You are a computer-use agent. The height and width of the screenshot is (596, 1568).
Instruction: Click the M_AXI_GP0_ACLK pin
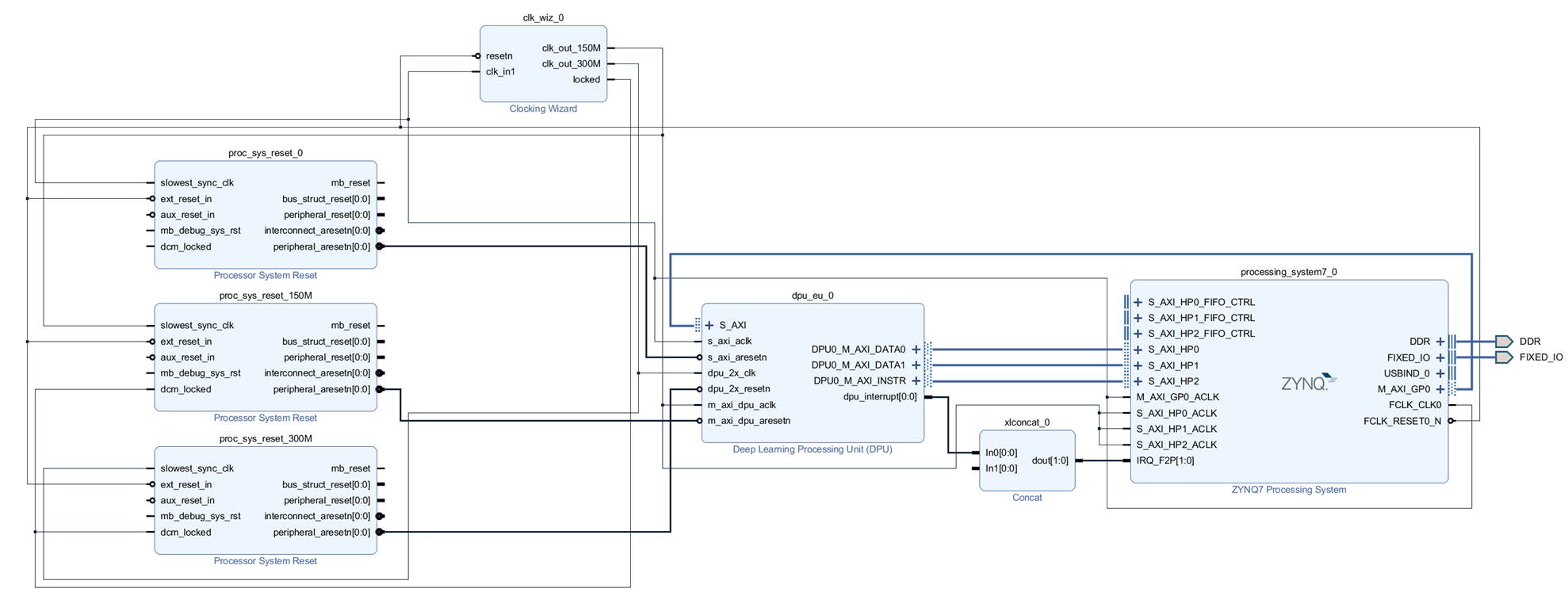click(1178, 397)
